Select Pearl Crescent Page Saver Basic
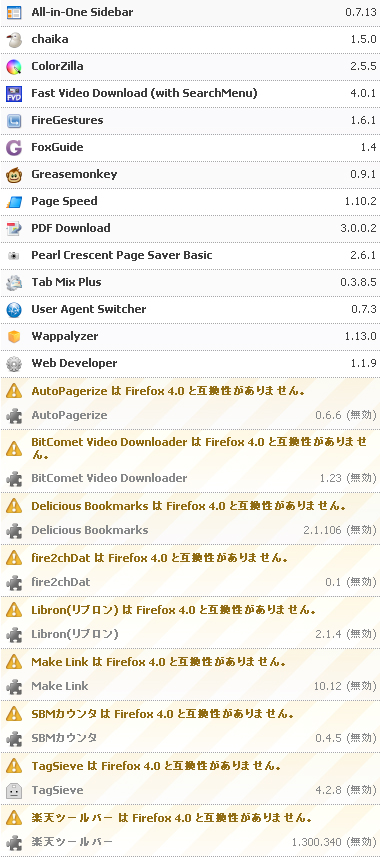The image size is (380, 857). tap(190, 256)
